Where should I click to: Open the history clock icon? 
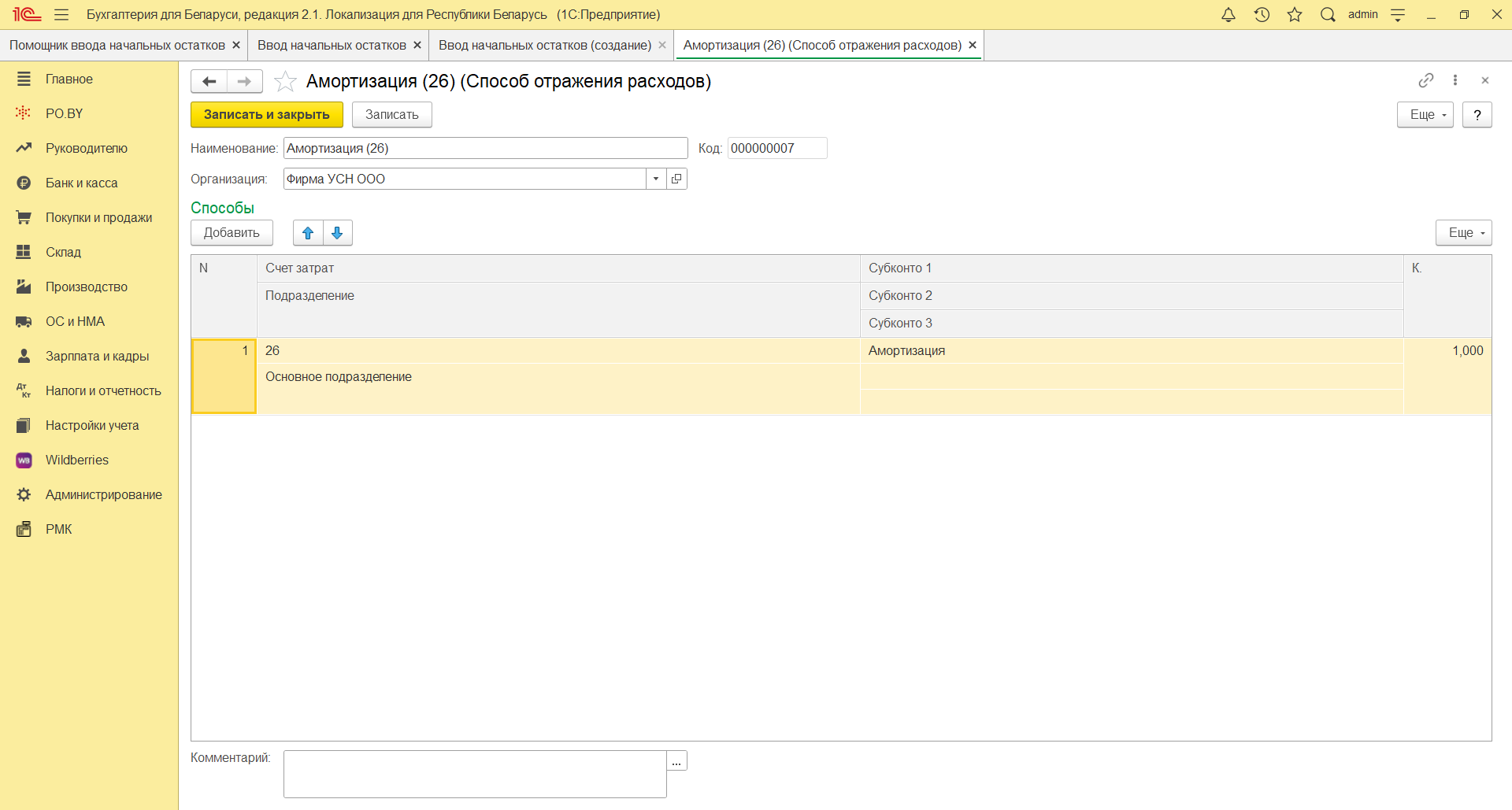pos(1262,15)
